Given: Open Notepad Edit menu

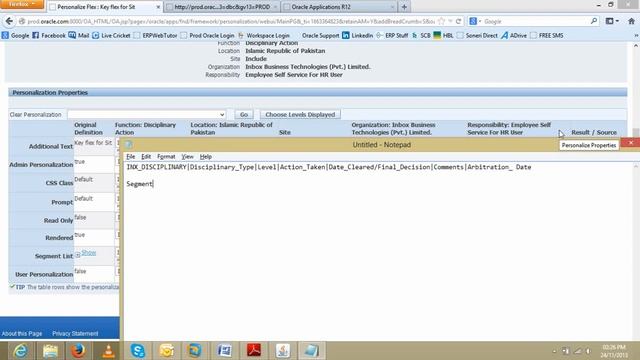Looking at the screenshot, I should pyautogui.click(x=146, y=157).
